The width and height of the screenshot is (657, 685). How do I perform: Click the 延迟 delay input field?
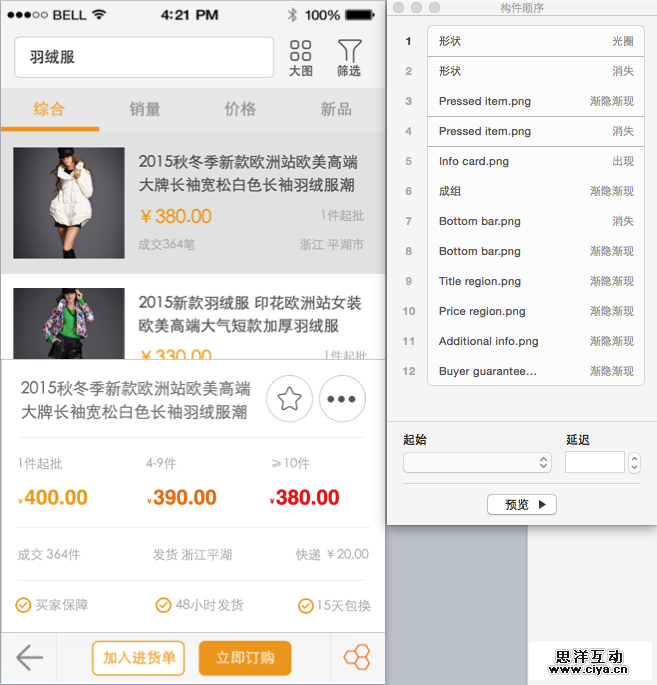(x=595, y=462)
